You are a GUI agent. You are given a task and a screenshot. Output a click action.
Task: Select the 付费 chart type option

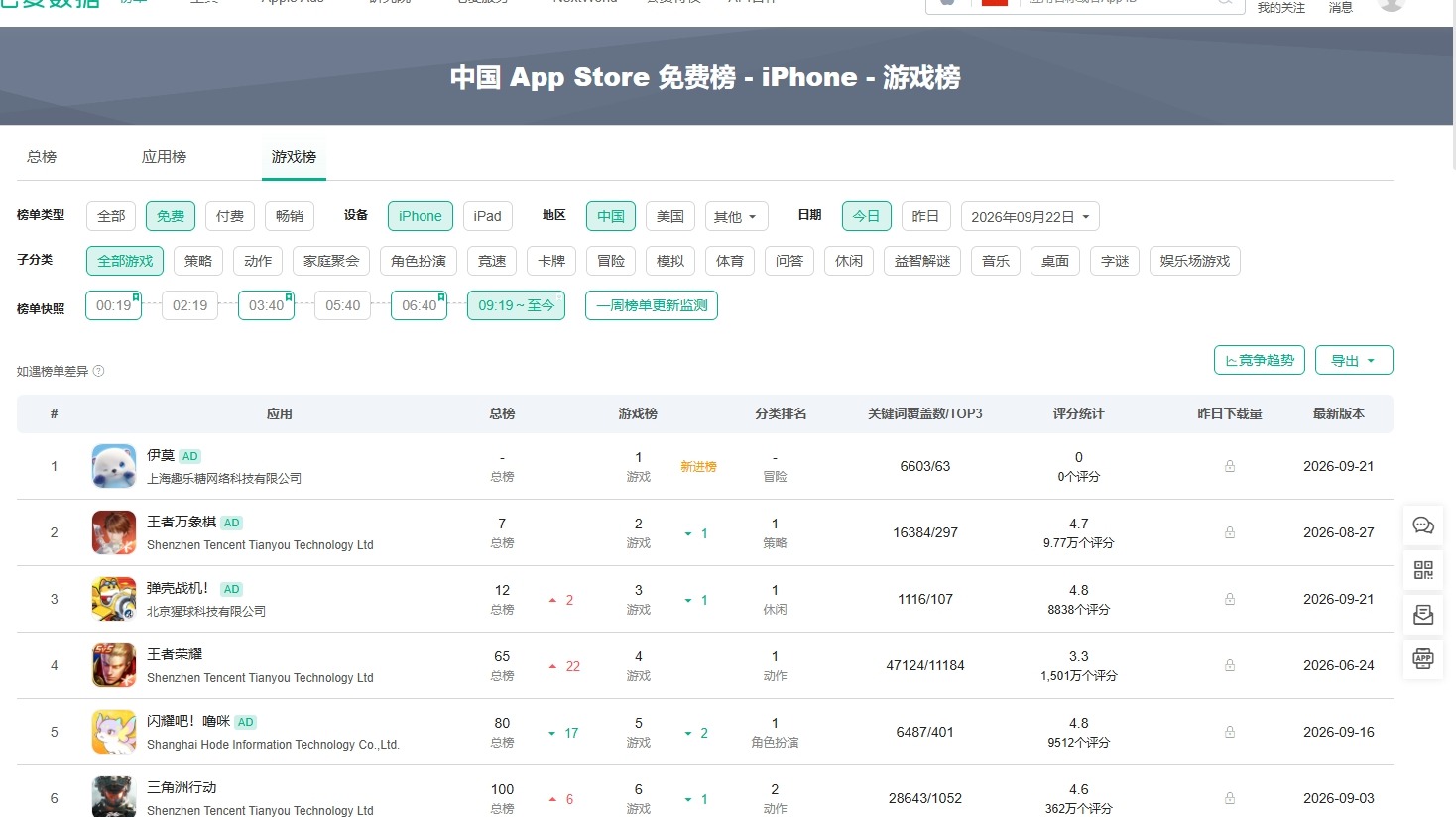pyautogui.click(x=230, y=216)
